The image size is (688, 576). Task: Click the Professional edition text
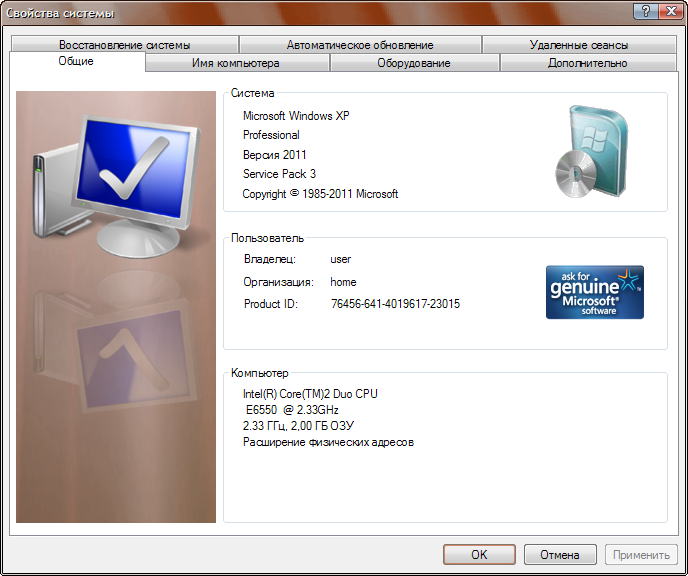tap(271, 135)
